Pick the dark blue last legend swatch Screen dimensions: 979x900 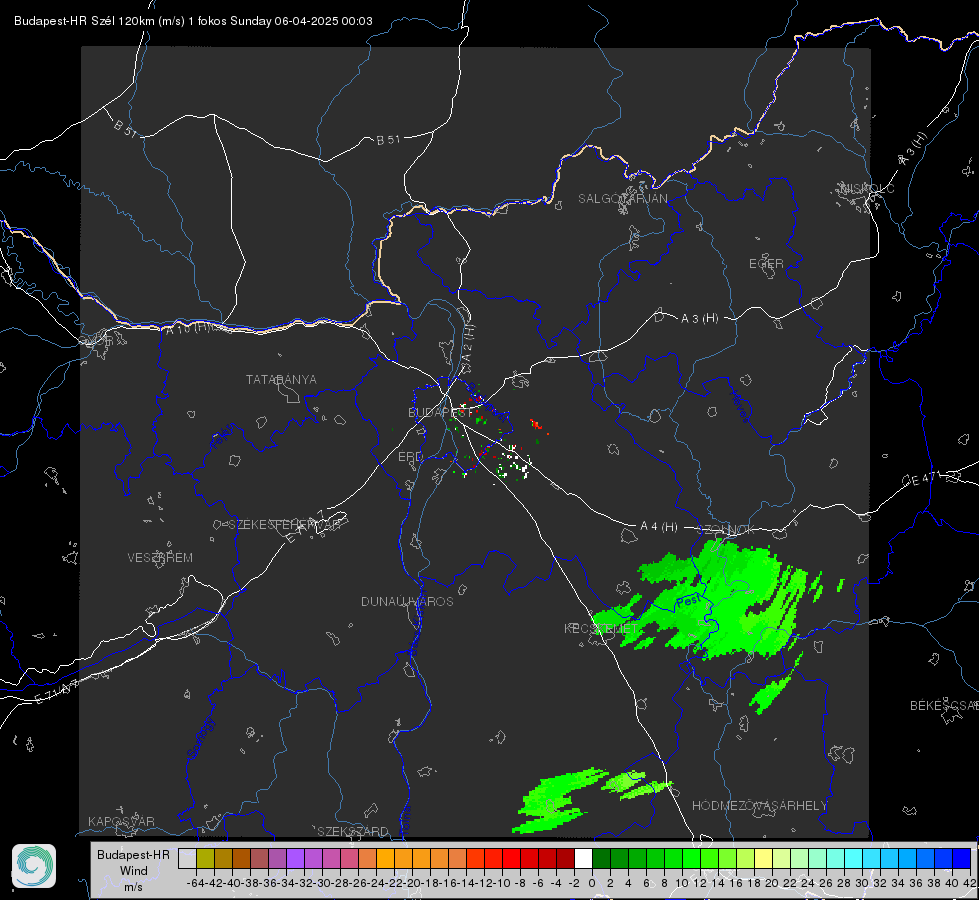(962, 859)
